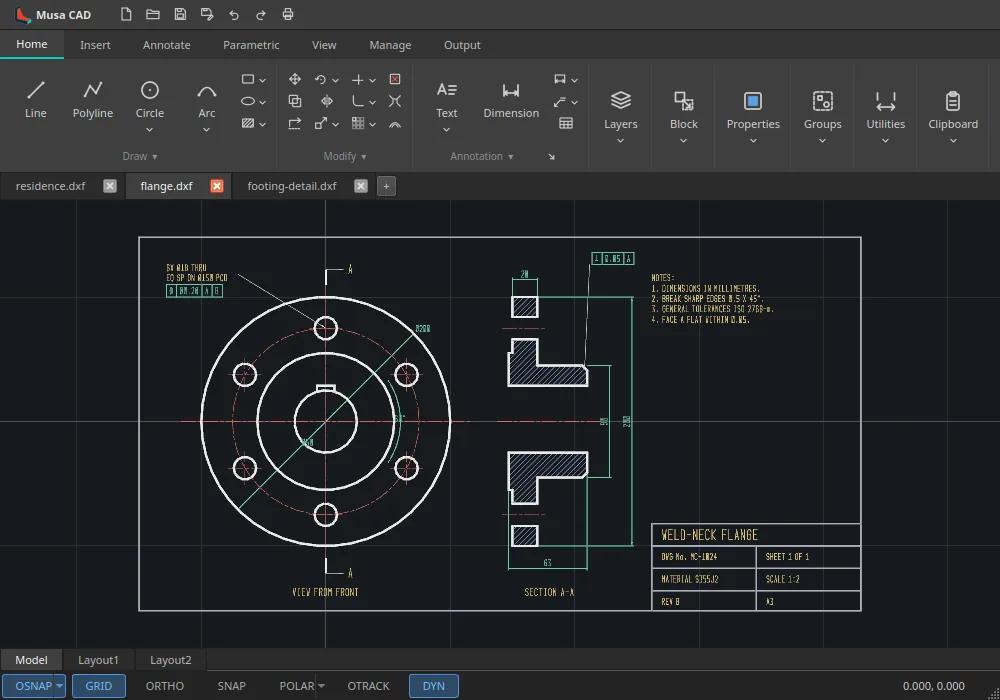Add a new drawing tab with plus
1000x700 pixels.
coord(386,186)
